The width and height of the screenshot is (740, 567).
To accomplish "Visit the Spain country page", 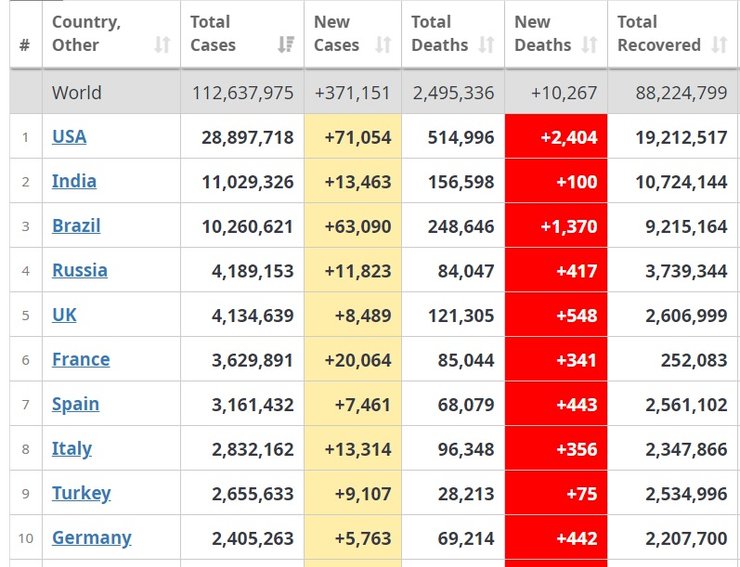I will point(75,404).
